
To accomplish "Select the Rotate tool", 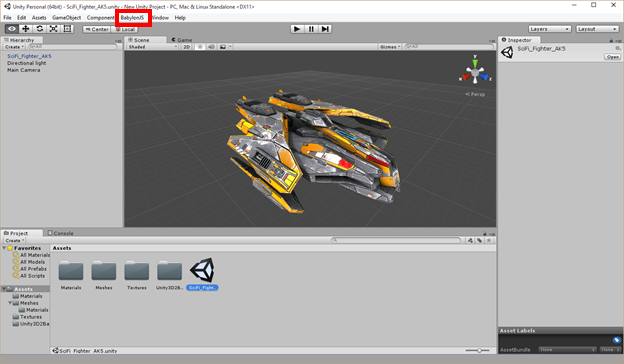I will pos(39,29).
